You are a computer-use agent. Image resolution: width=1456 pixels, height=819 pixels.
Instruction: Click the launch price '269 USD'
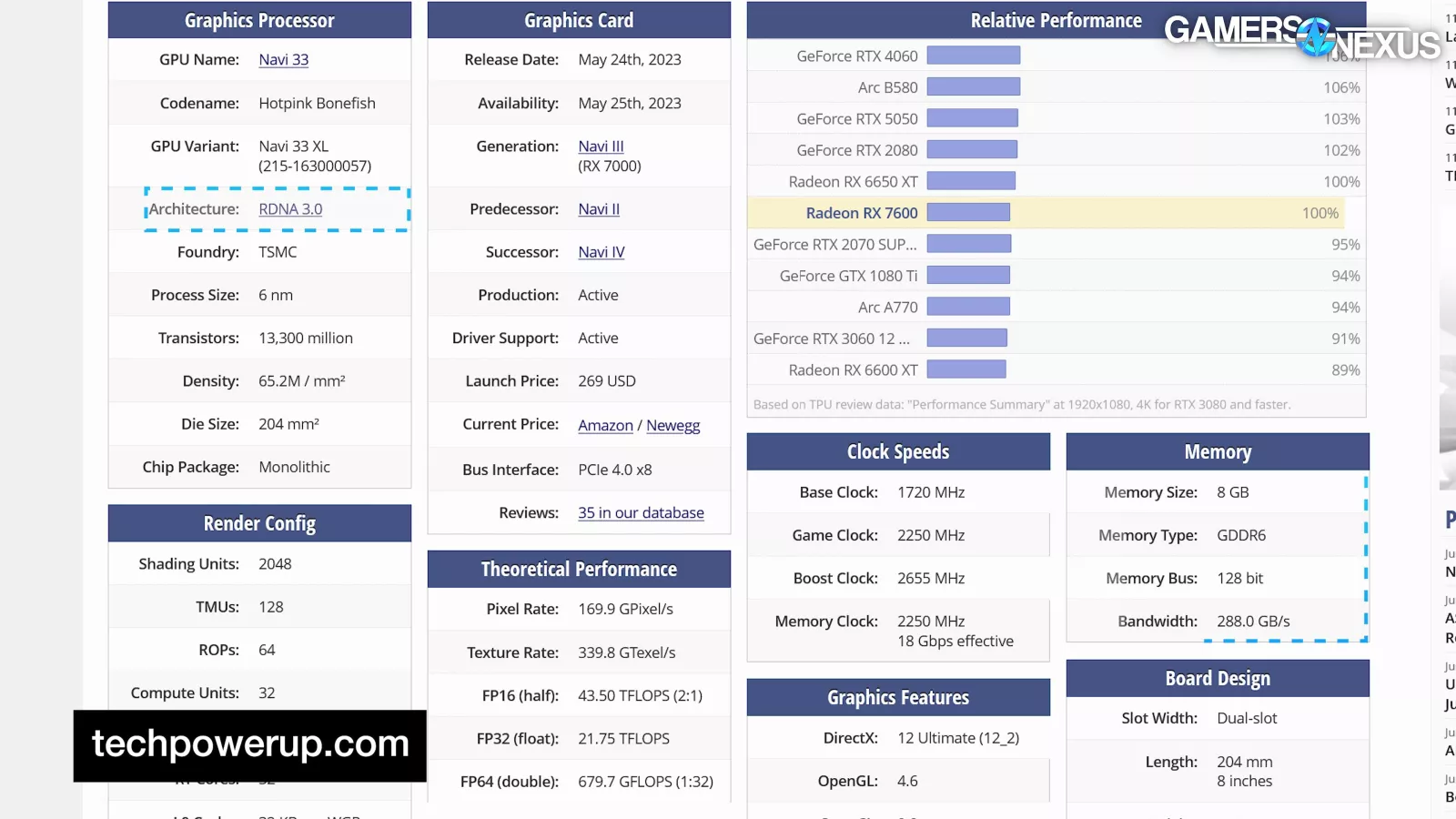(x=607, y=381)
